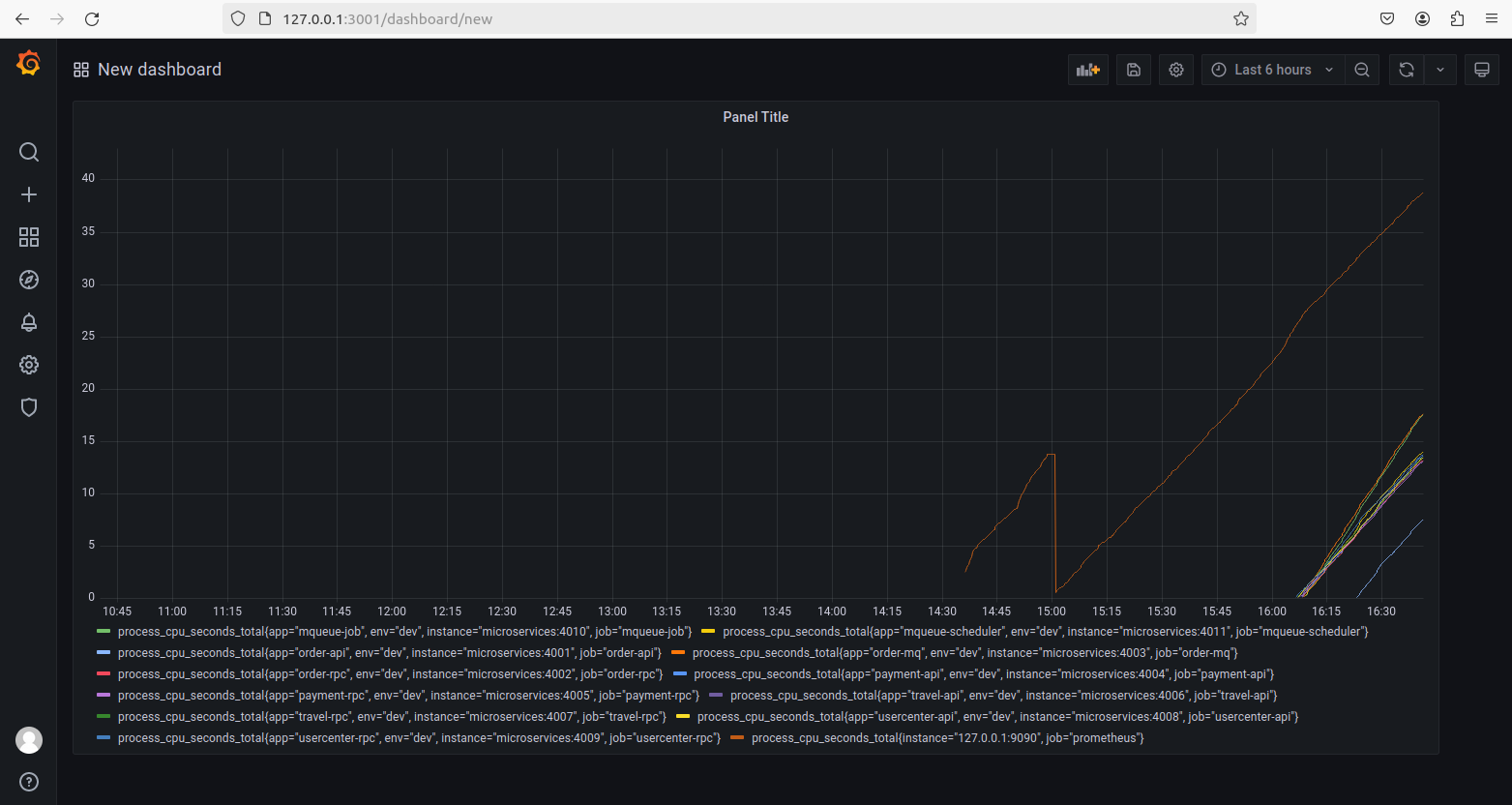Click the order-rpc legend color swatch
Screen dimensions: 1512x805
104,674
